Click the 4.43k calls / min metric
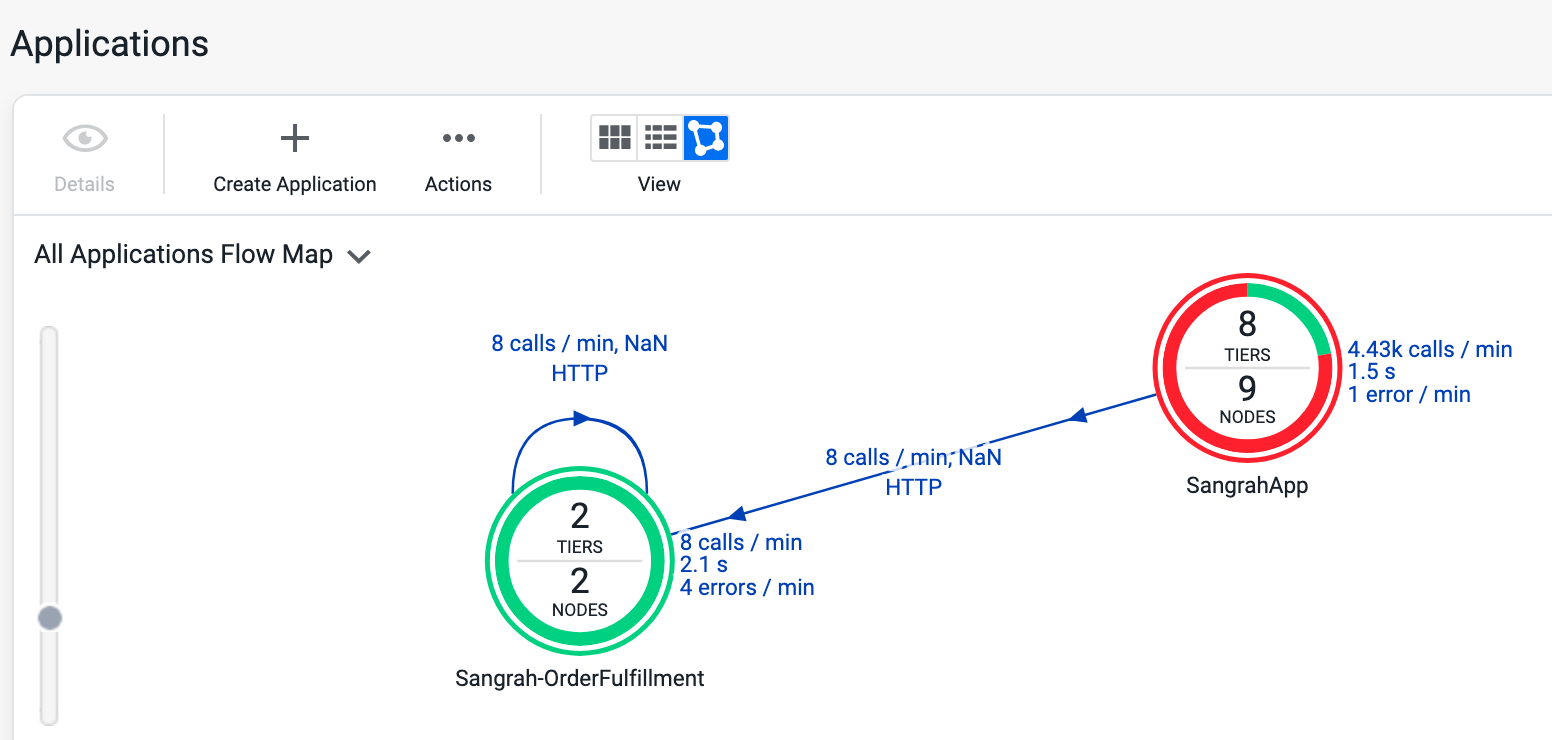This screenshot has width=1552, height=740. point(1429,350)
